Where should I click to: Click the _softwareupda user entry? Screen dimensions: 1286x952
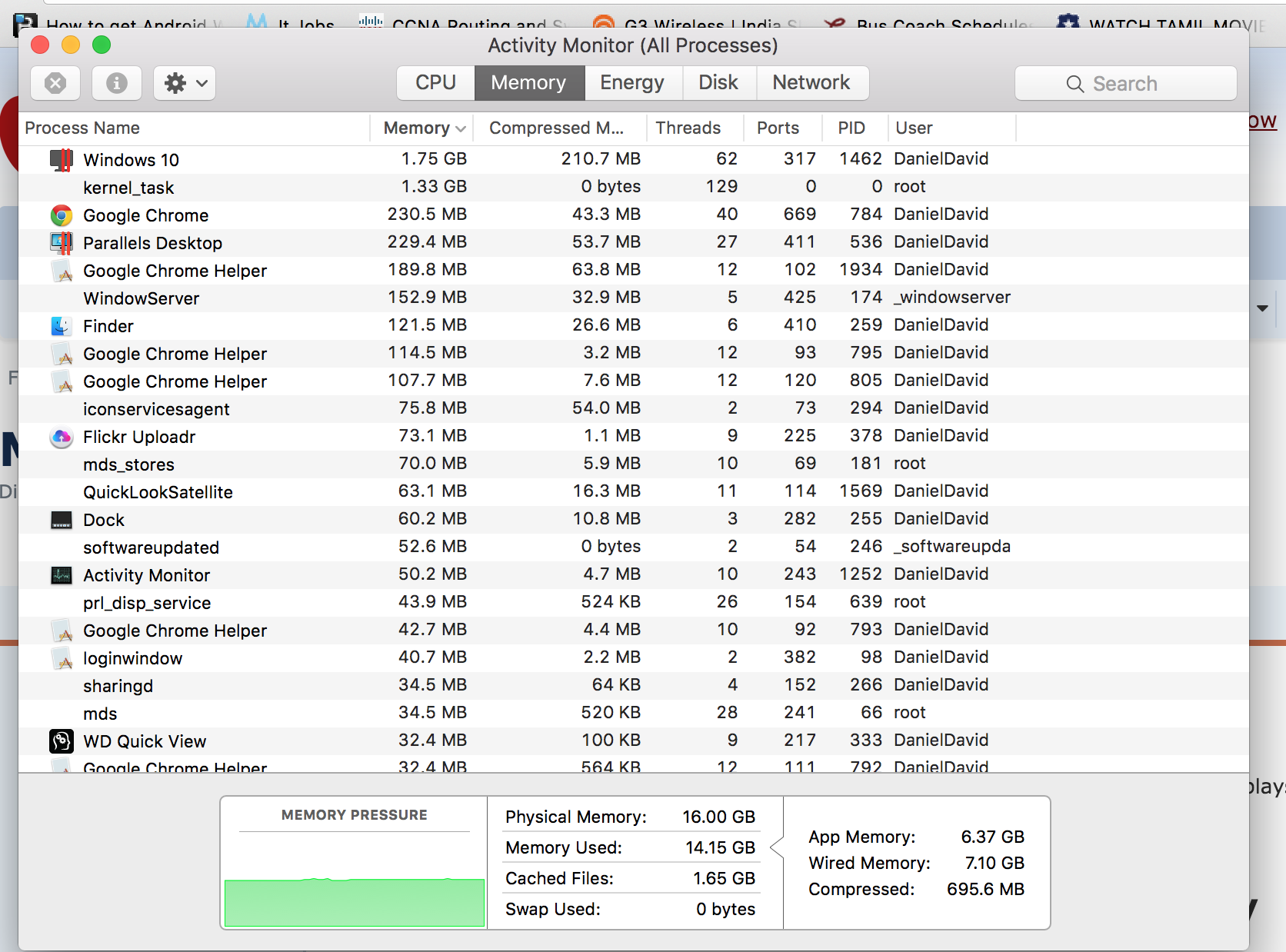[952, 546]
